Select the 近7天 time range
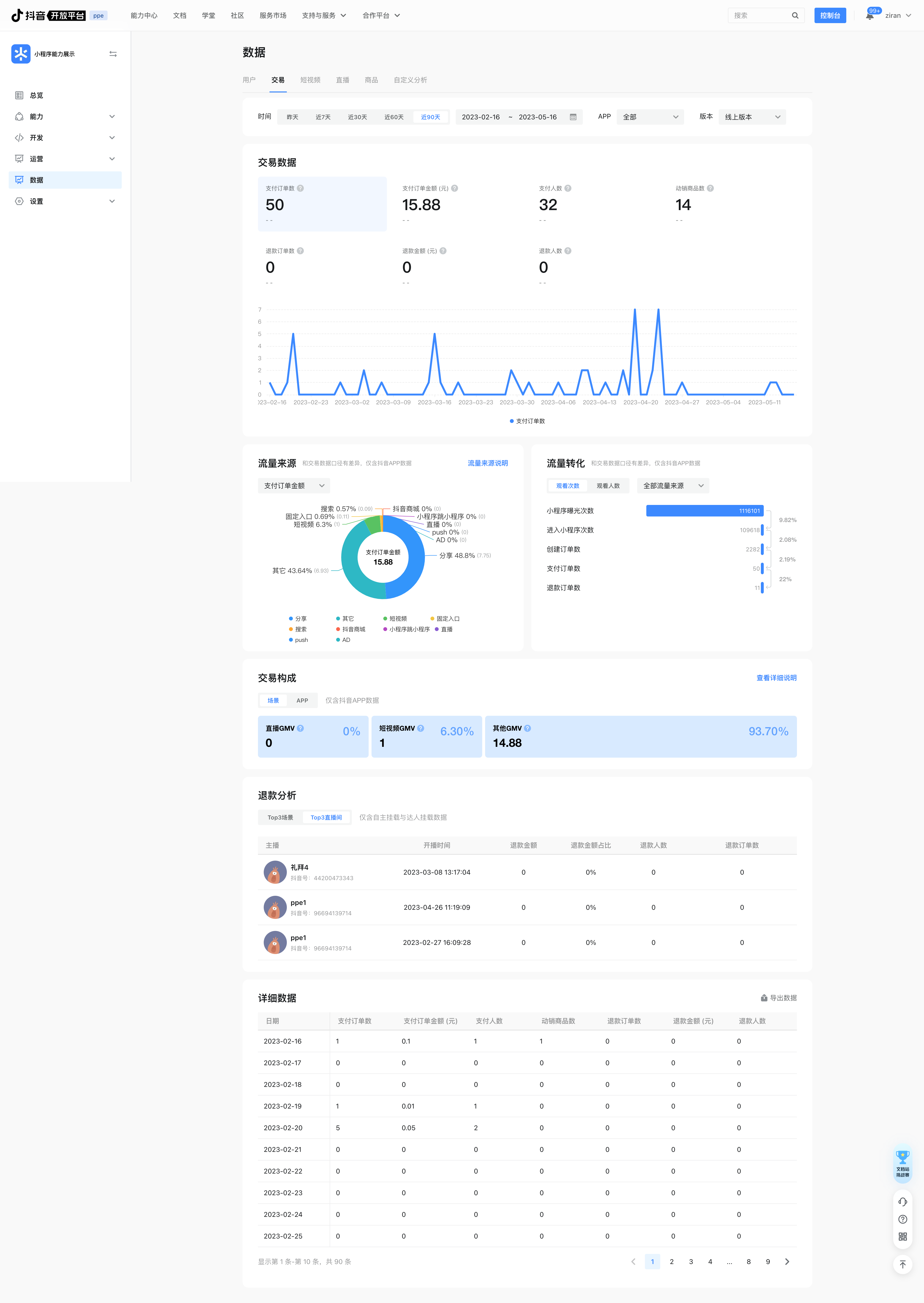 [x=323, y=117]
